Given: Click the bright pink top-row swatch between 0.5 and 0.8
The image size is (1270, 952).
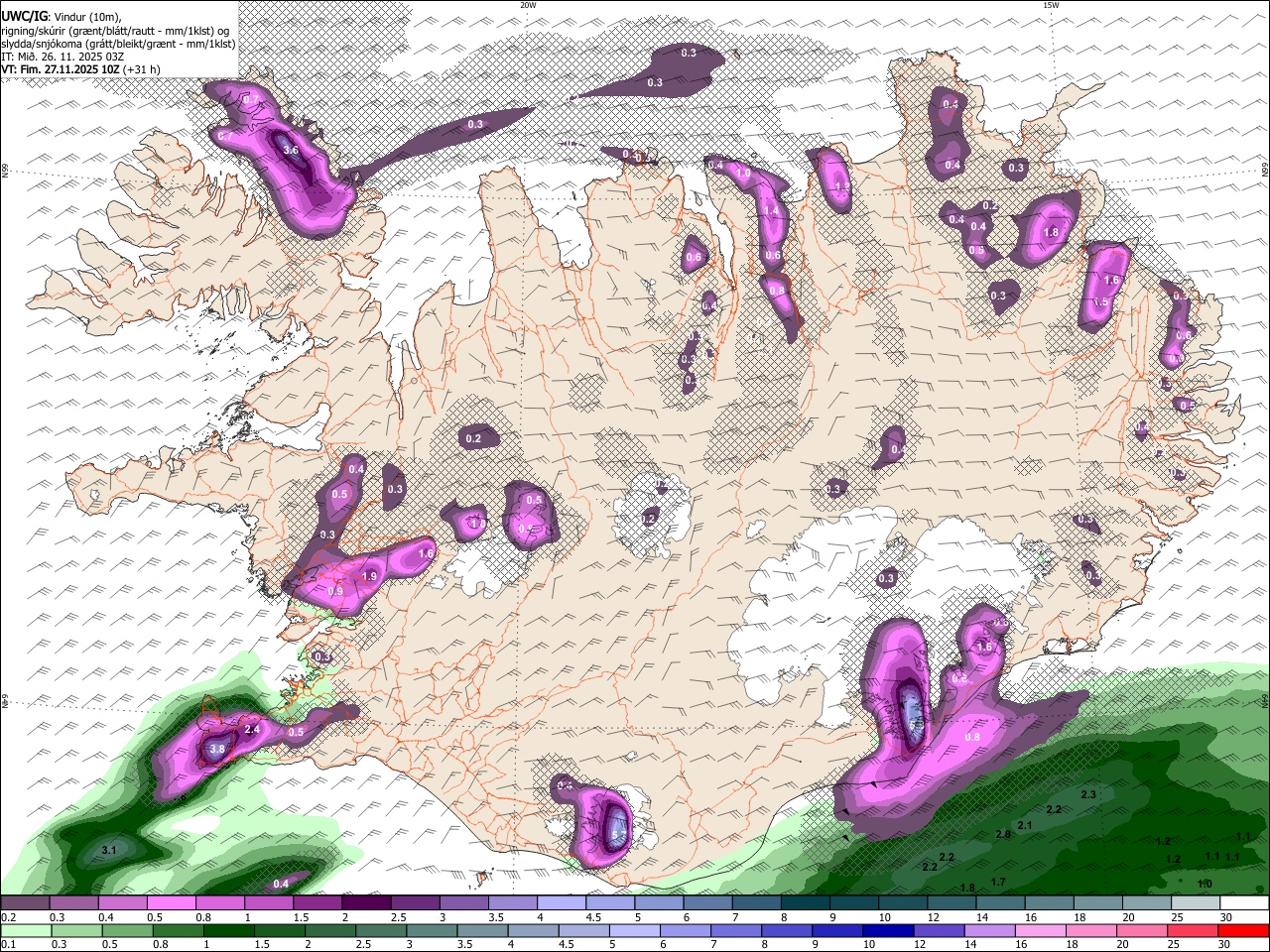Looking at the screenshot, I should click(171, 903).
